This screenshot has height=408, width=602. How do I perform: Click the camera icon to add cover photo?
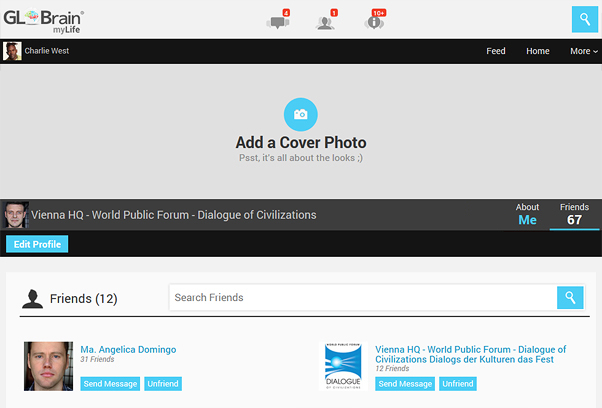301,114
